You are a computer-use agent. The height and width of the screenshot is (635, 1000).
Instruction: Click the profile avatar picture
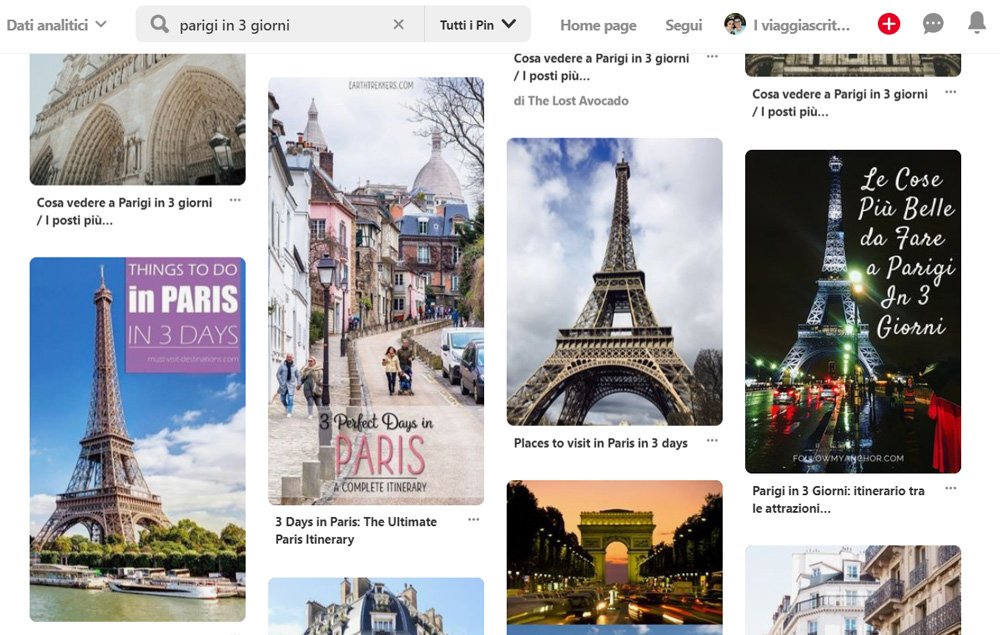pyautogui.click(x=735, y=24)
